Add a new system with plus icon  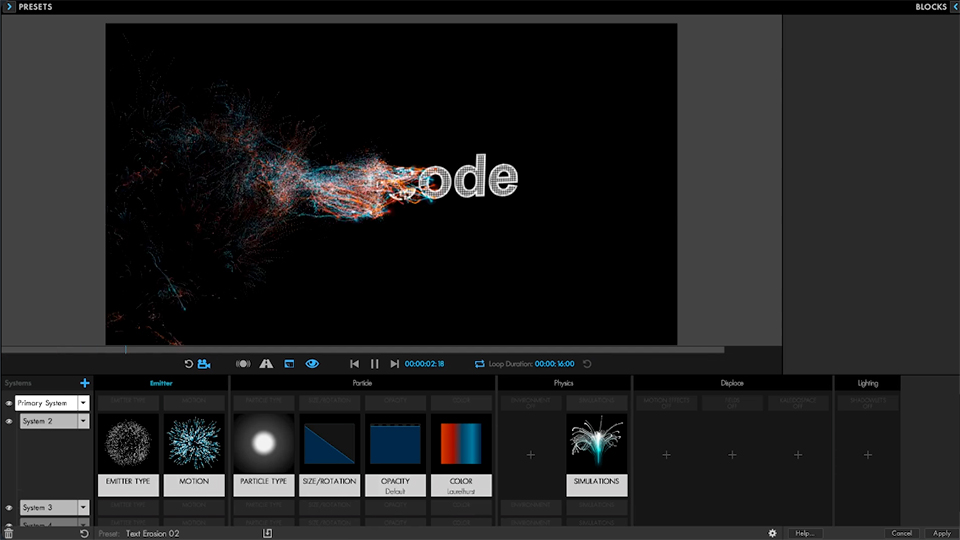84,383
